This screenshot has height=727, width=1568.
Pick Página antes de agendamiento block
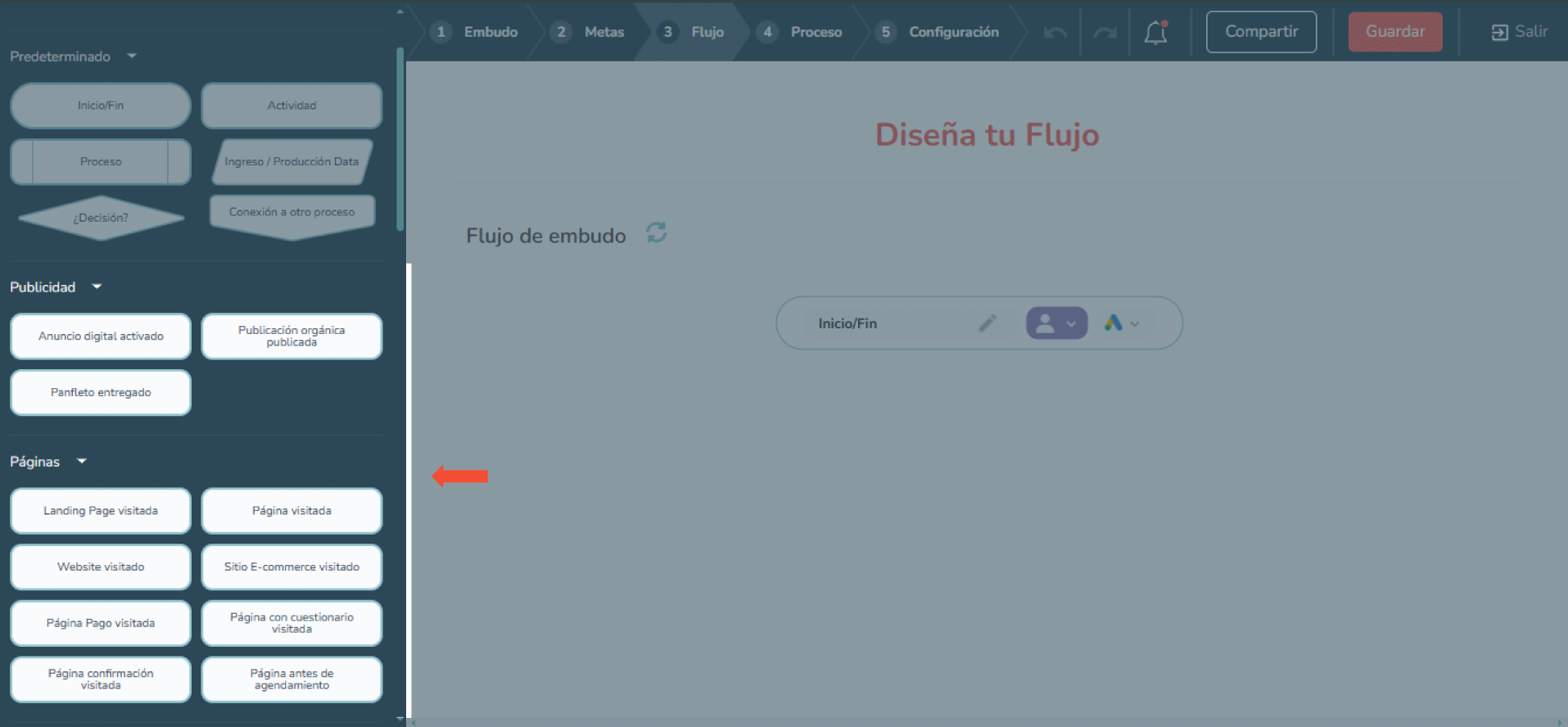(x=291, y=680)
